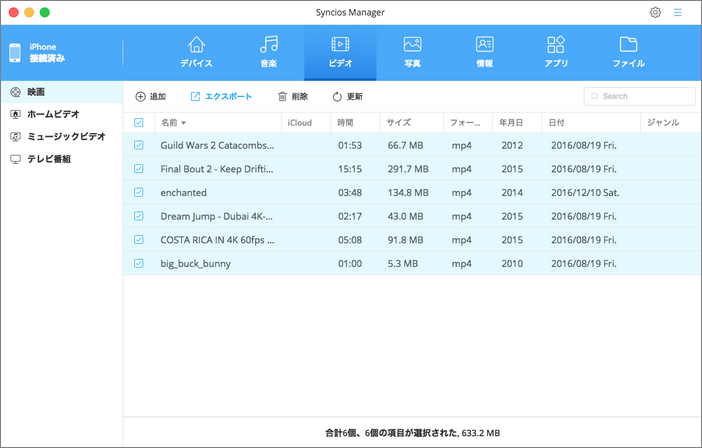Image resolution: width=702 pixels, height=448 pixels.
Task: Click the '5.3 MB' size cell
Action: (402, 264)
